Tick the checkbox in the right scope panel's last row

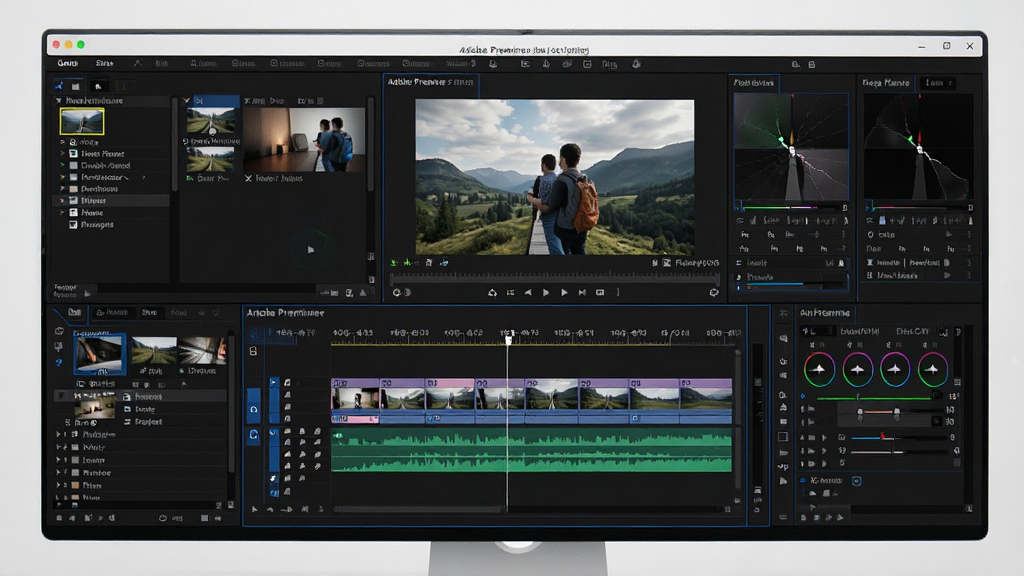point(870,276)
